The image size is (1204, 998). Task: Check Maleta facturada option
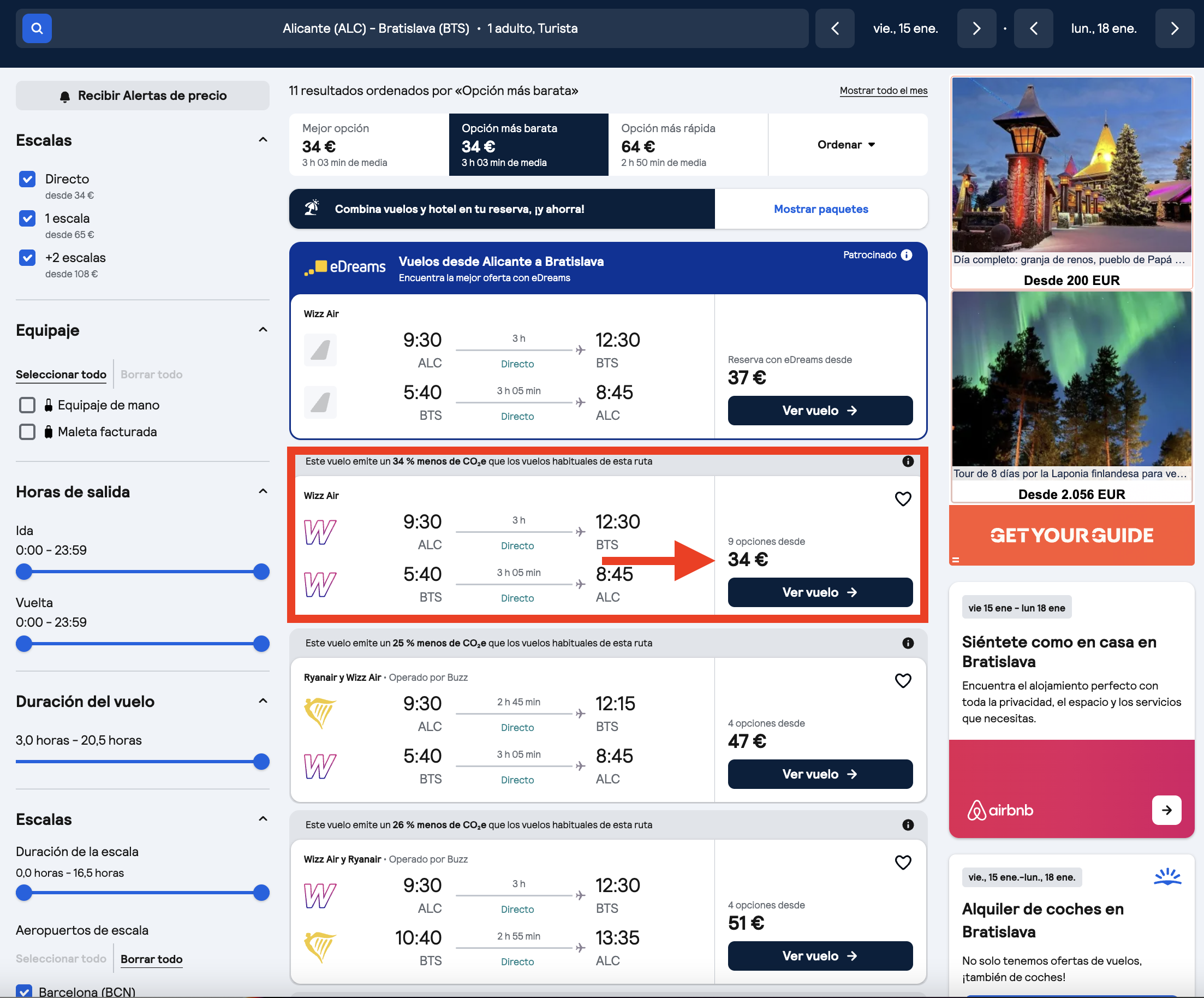tap(27, 432)
